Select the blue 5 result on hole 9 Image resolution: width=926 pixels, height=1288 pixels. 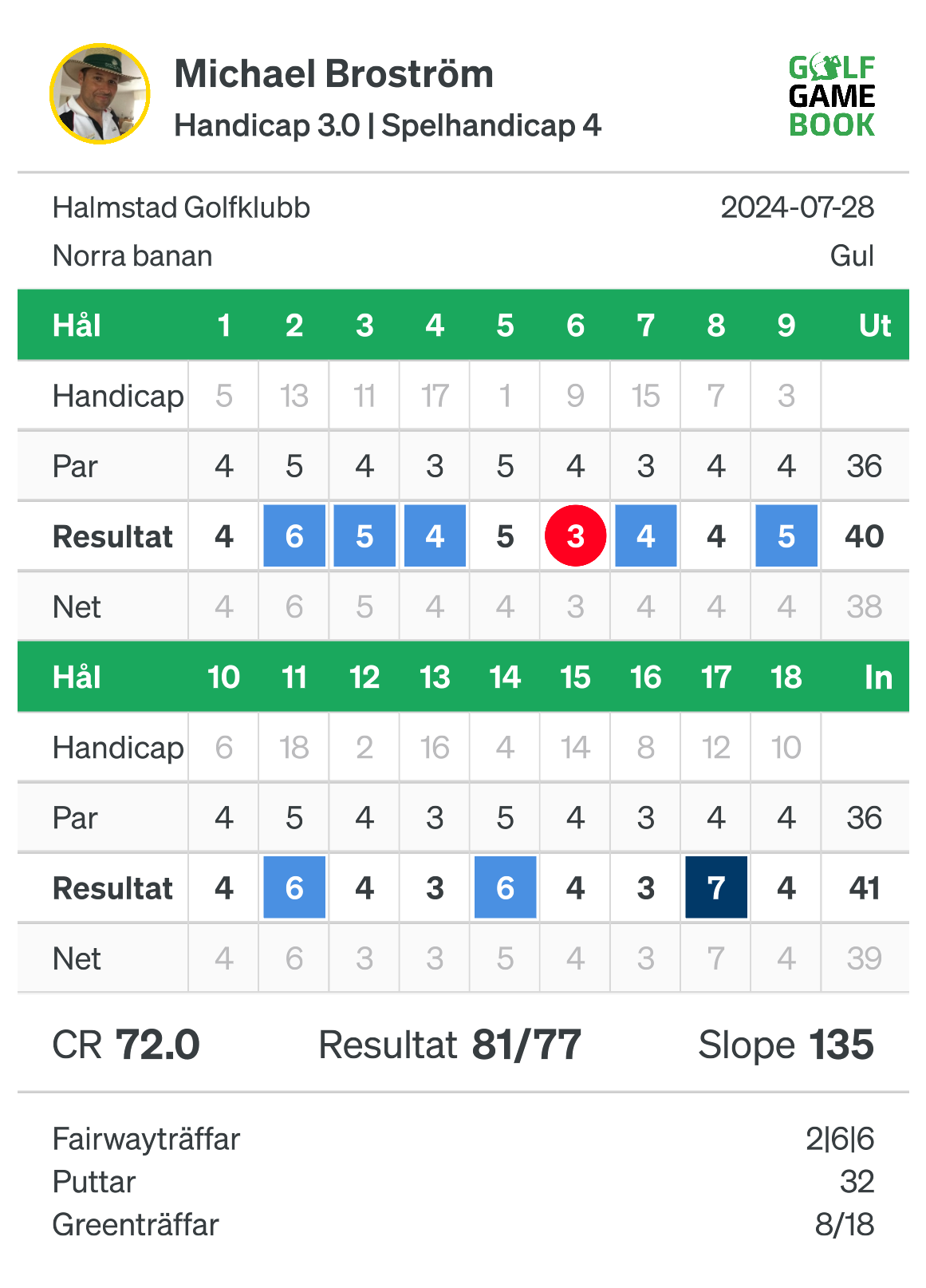[x=786, y=536]
